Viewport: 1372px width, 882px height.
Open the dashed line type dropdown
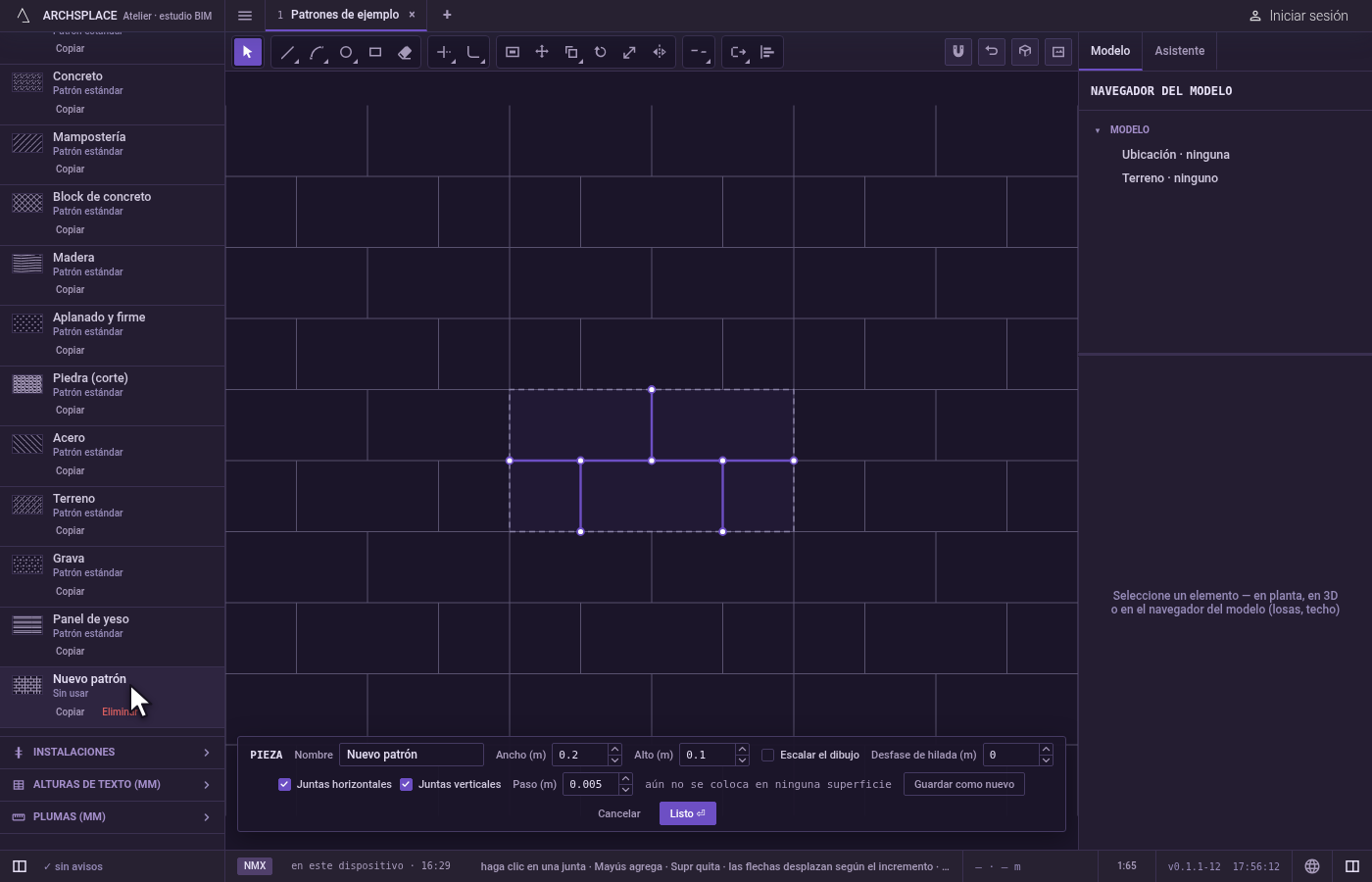coord(699,52)
